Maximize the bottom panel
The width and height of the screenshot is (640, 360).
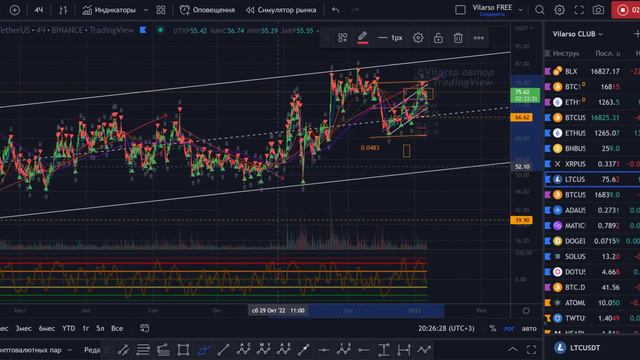tap(531, 349)
